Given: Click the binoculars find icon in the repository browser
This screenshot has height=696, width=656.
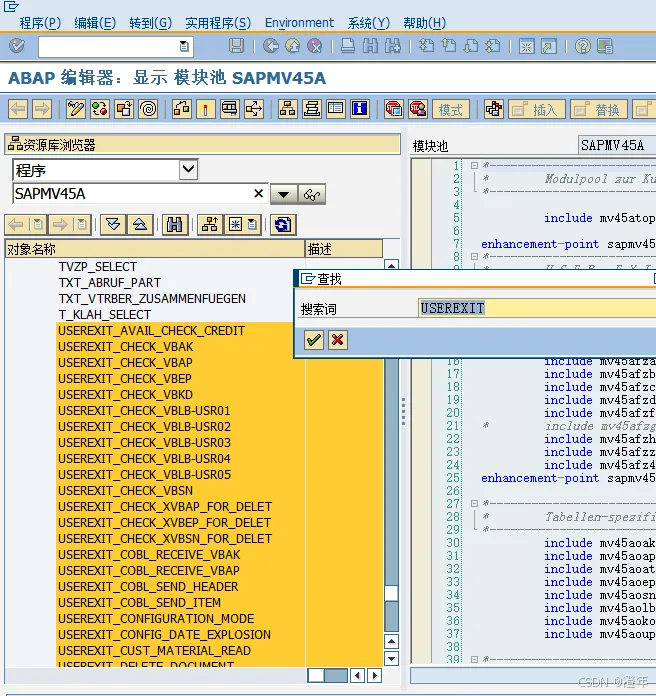Looking at the screenshot, I should [x=174, y=225].
